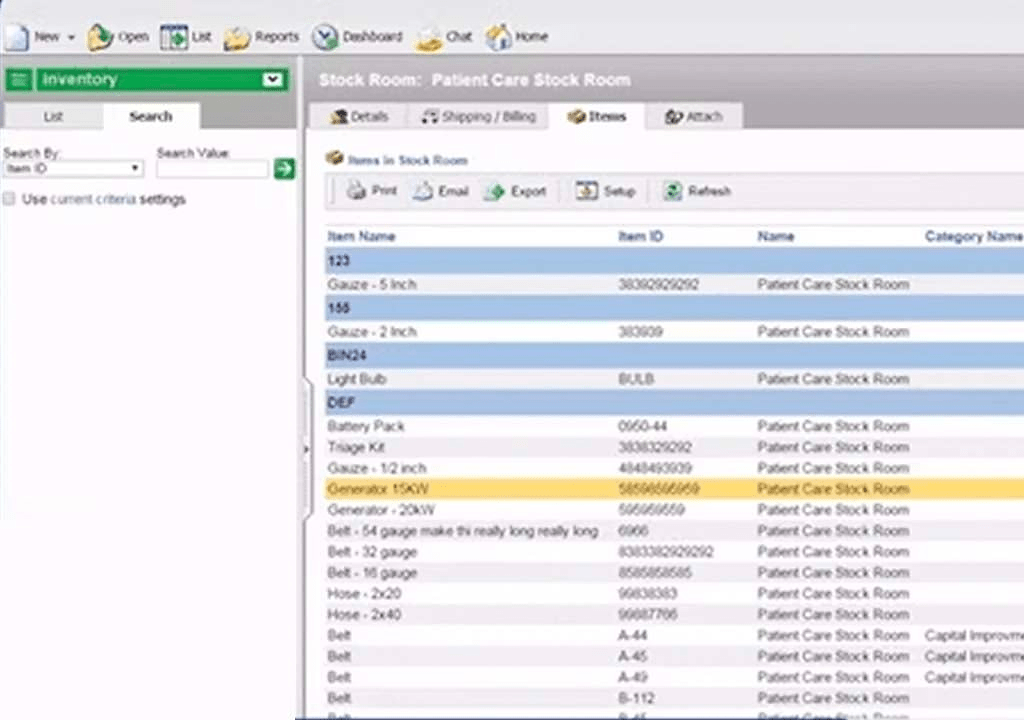
Task: Click the Print icon above the items list
Action: tap(370, 191)
